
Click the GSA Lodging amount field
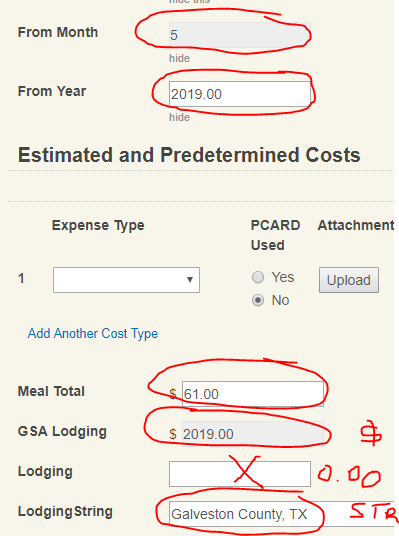pos(253,434)
